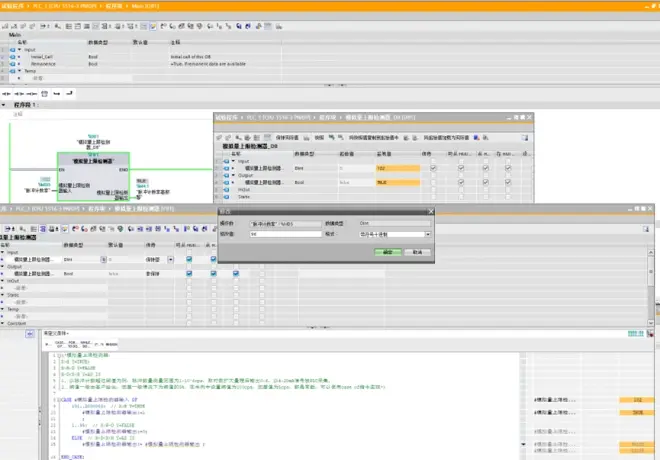660x460 pixels.
Task: Click 确定 button in the modify dialog
Action: pyautogui.click(x=387, y=252)
